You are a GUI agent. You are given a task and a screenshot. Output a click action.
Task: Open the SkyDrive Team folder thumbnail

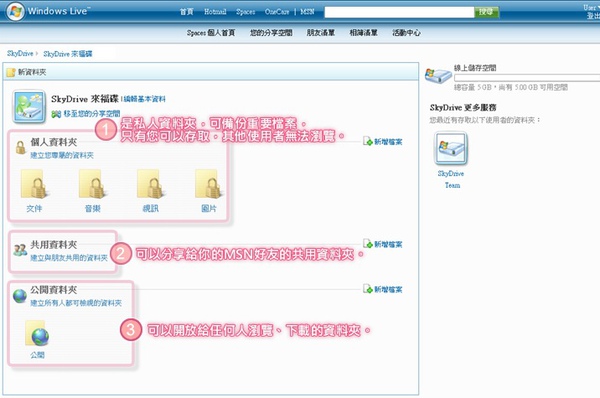tap(451, 148)
